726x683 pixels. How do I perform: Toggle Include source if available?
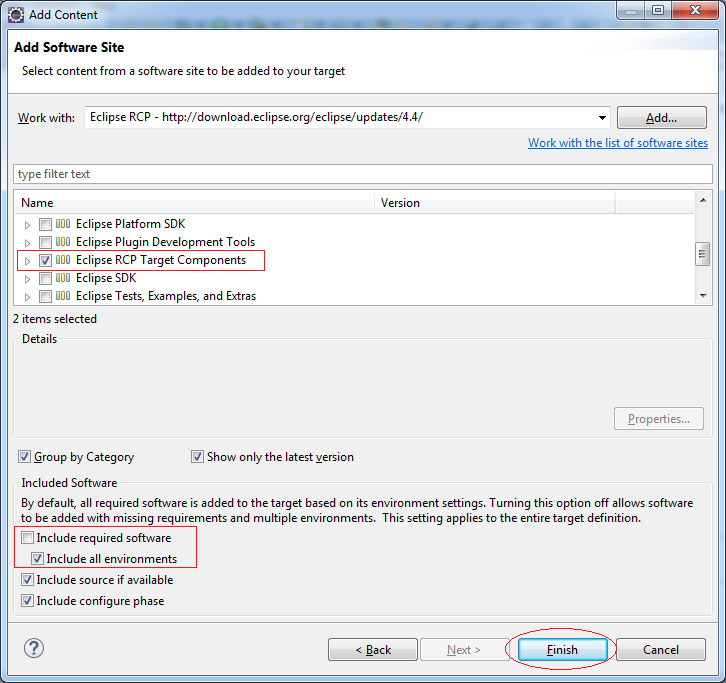27,580
